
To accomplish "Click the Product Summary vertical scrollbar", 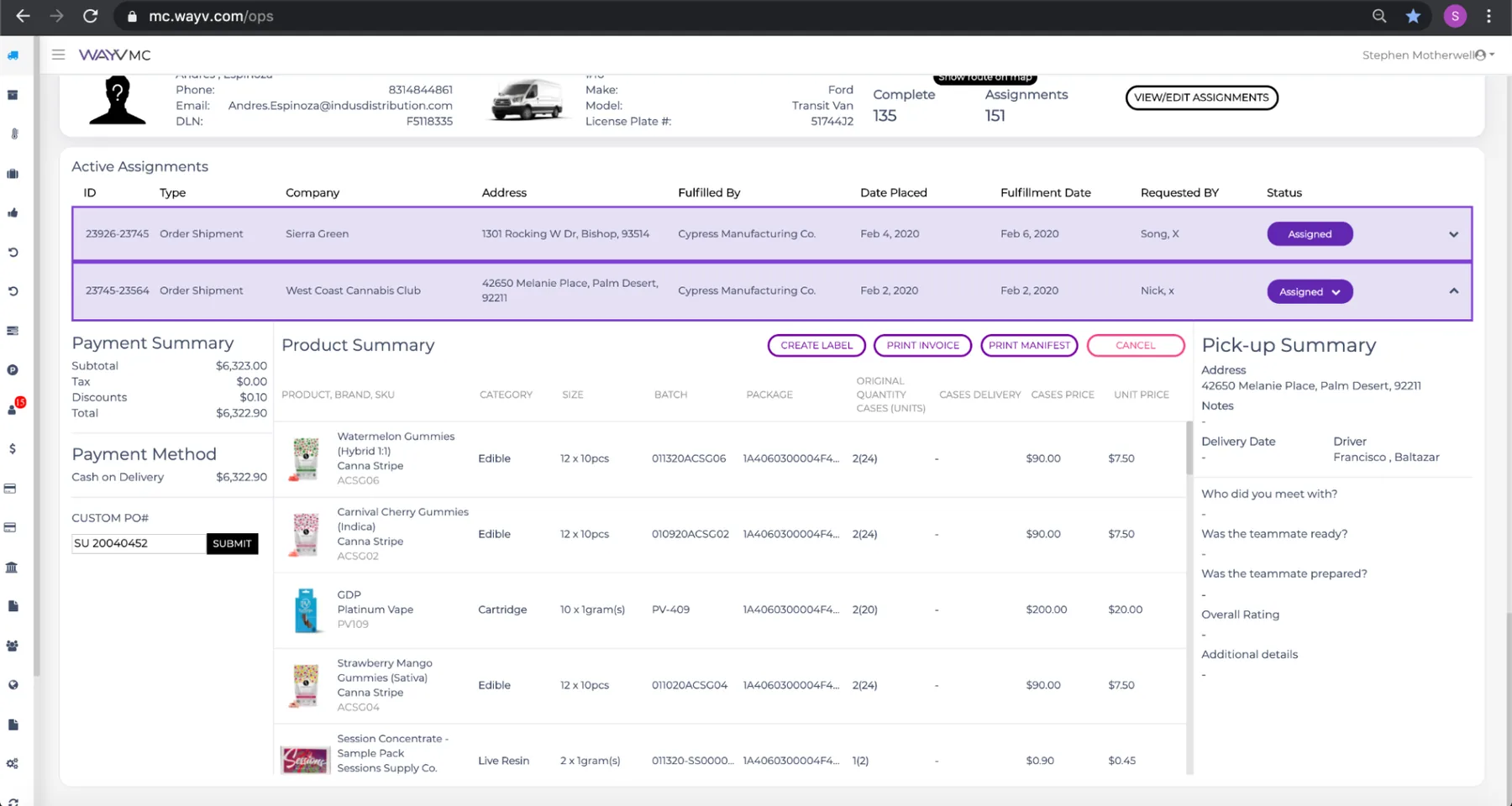I will [1189, 447].
